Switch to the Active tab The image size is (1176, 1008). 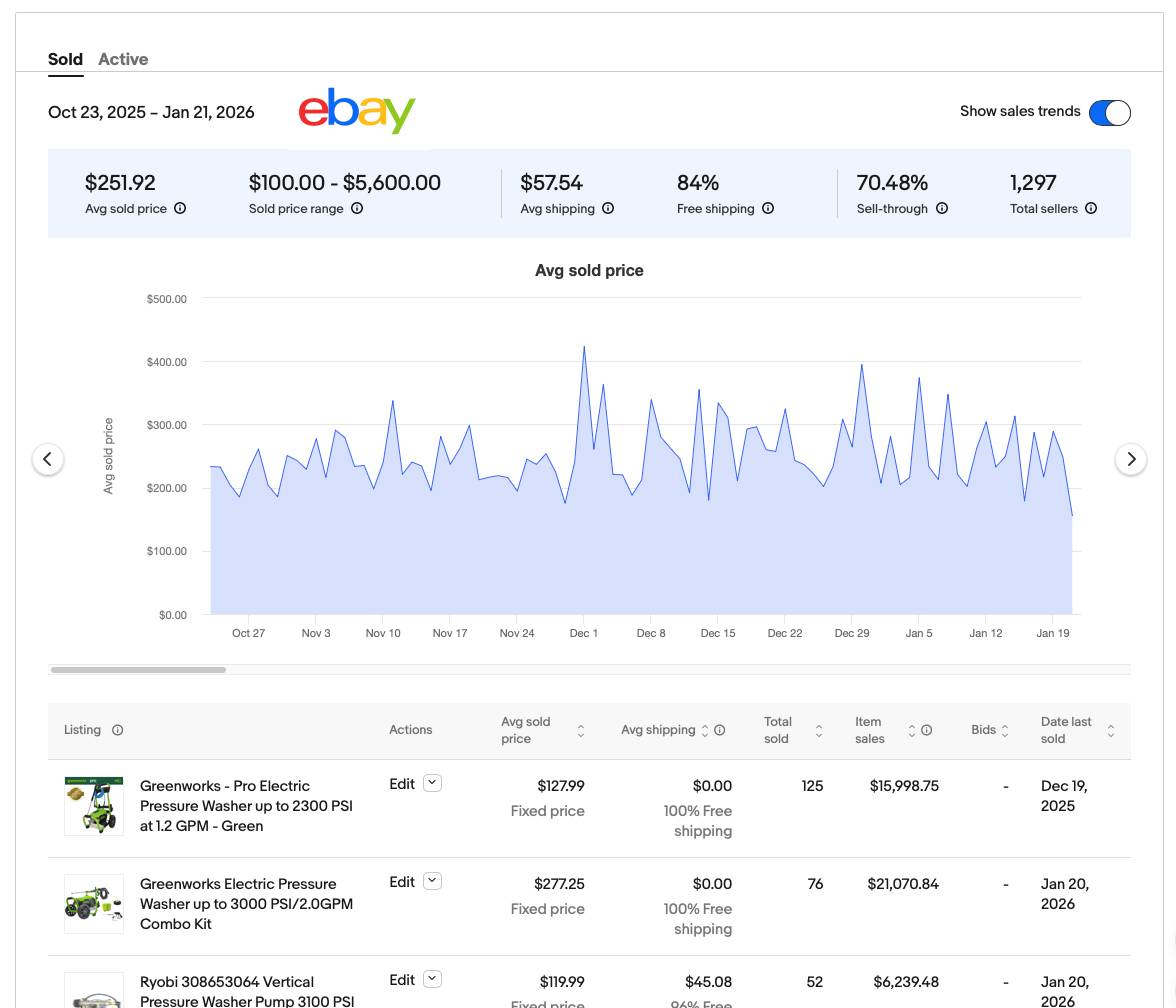click(123, 59)
